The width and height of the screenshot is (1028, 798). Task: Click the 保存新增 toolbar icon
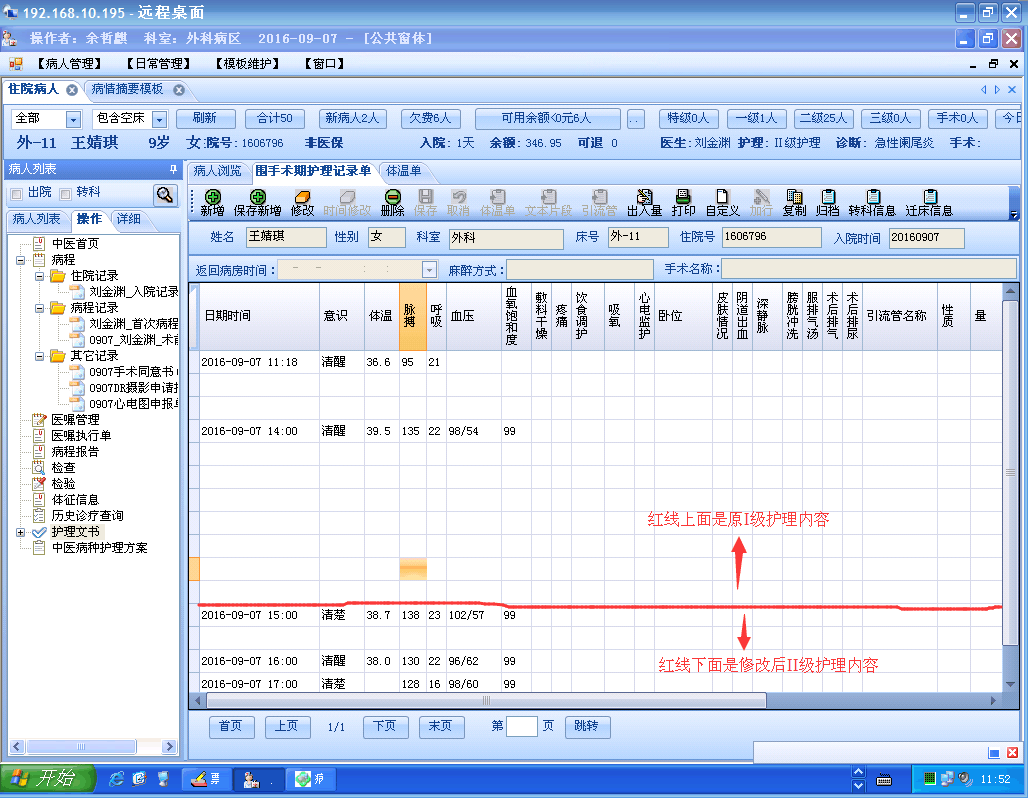258,203
